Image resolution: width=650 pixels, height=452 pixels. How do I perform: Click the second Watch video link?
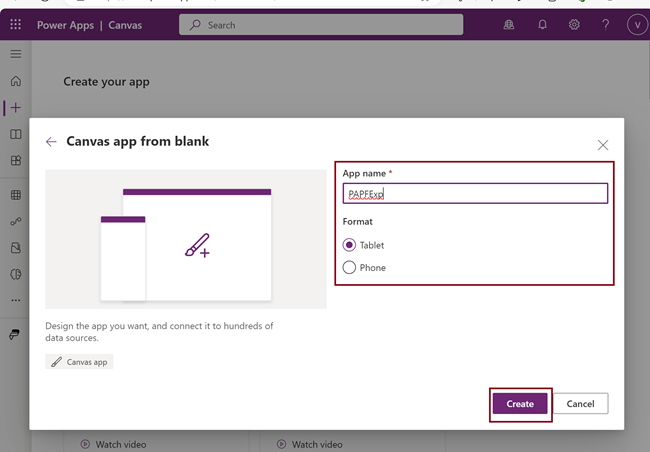click(310, 444)
